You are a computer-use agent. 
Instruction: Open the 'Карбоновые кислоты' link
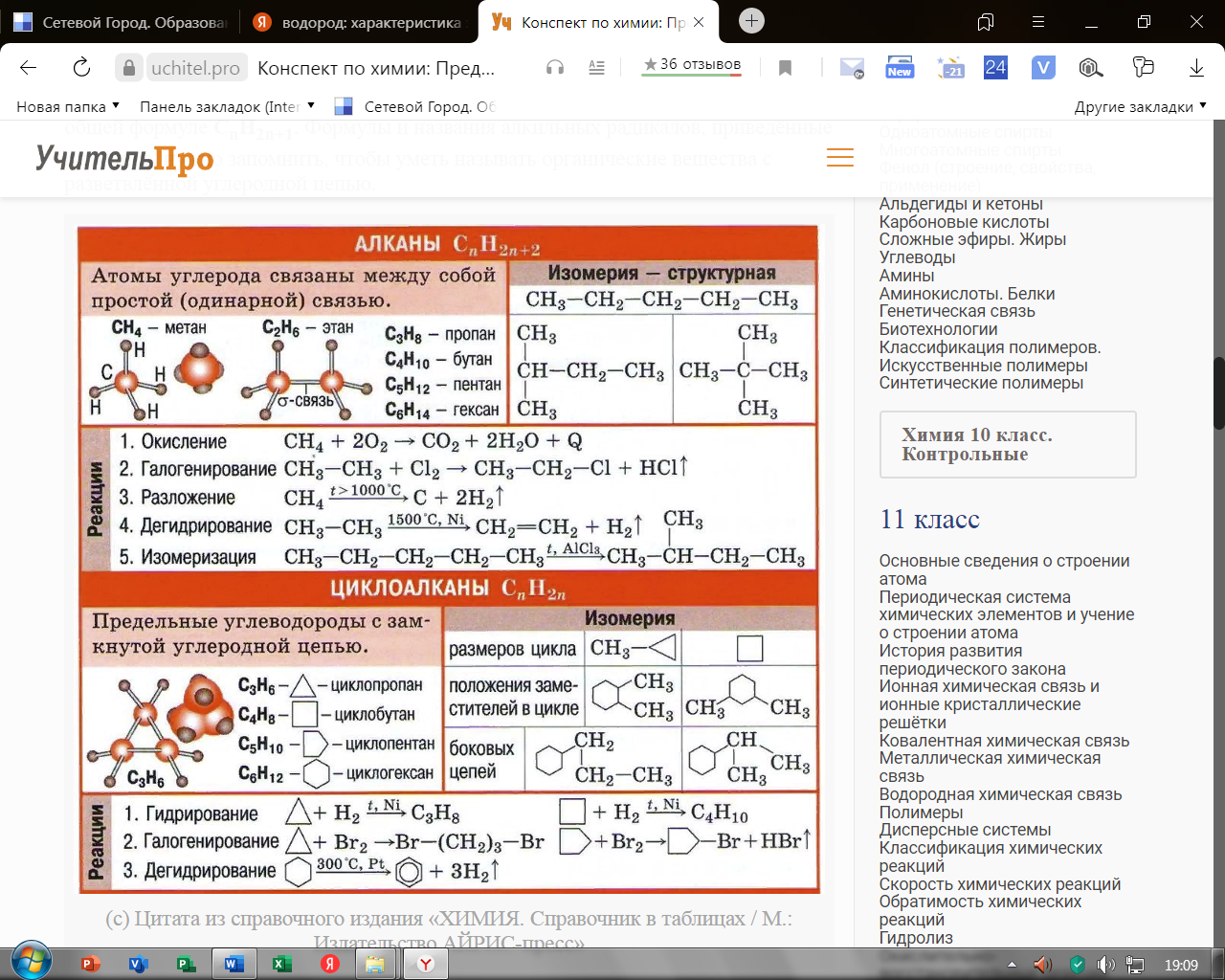point(964,222)
